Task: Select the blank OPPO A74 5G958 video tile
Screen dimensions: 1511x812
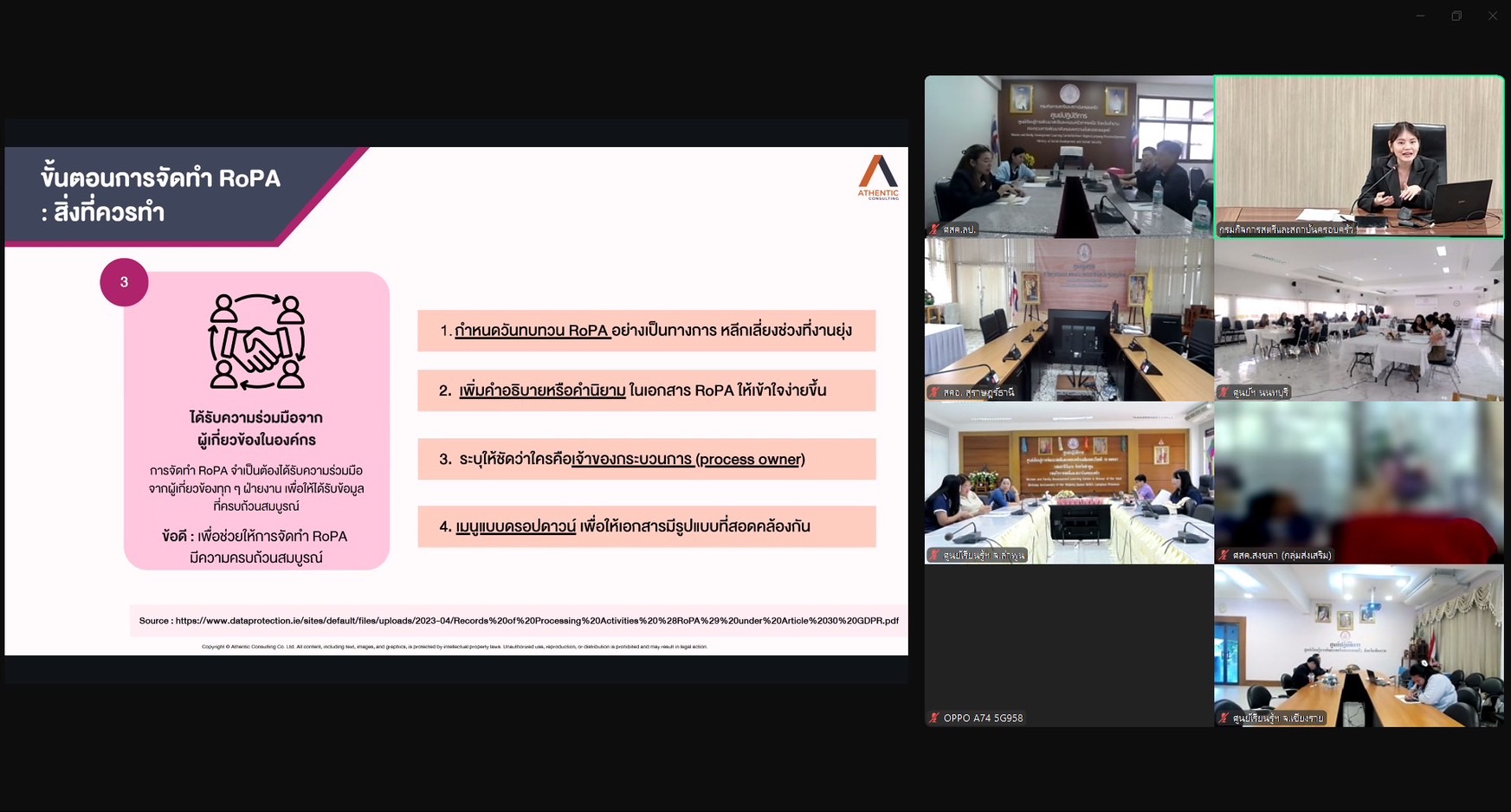Action: pyautogui.click(x=1069, y=646)
